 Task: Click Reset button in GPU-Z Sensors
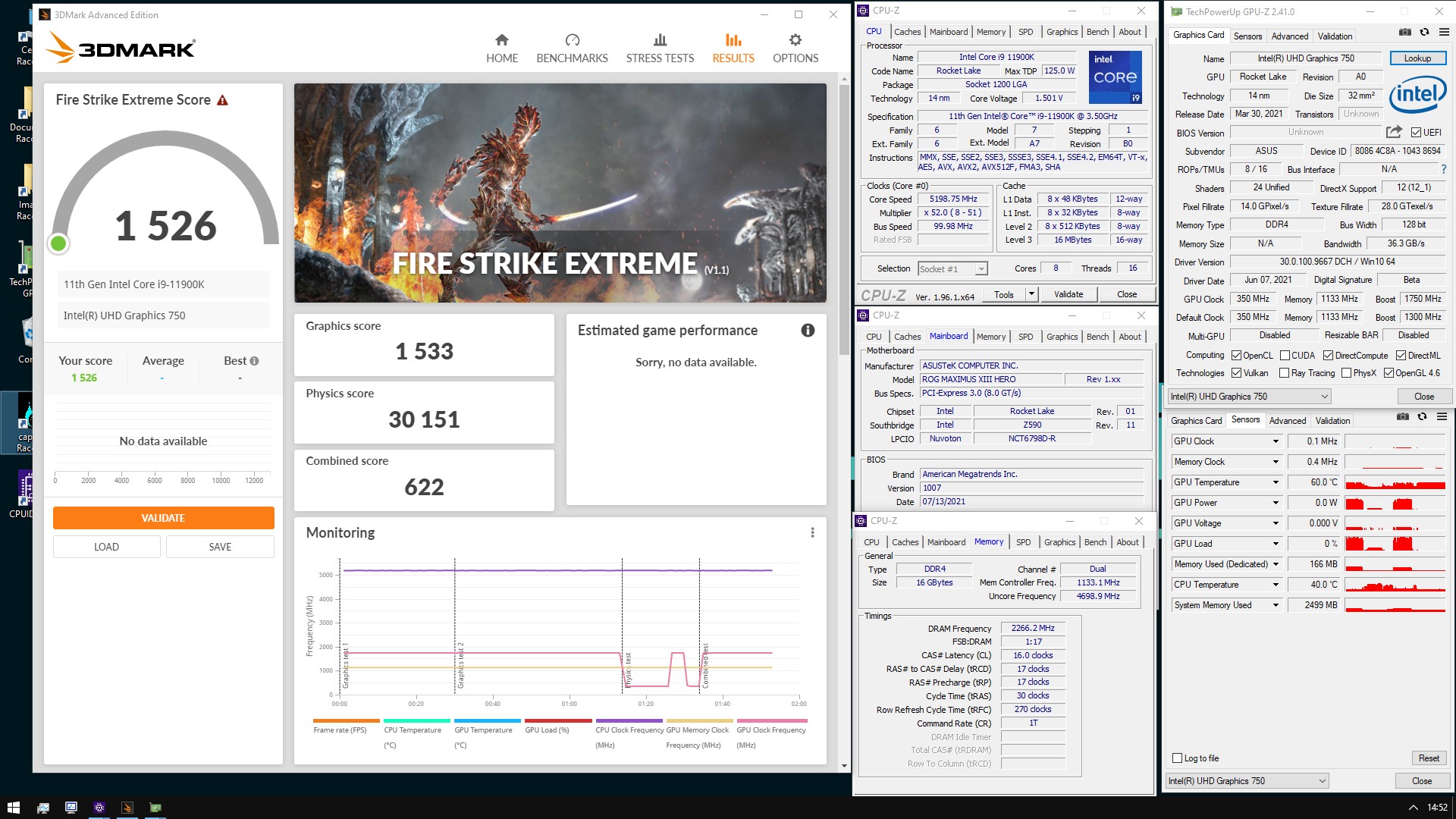pyautogui.click(x=1429, y=758)
